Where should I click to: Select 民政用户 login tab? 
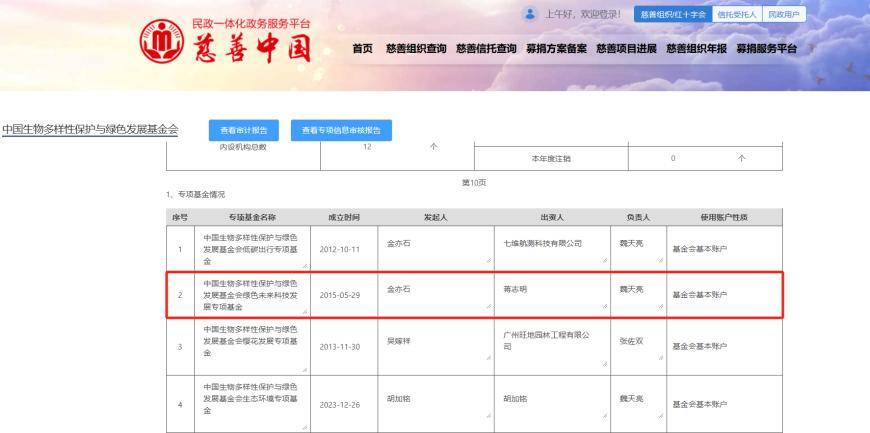point(784,14)
